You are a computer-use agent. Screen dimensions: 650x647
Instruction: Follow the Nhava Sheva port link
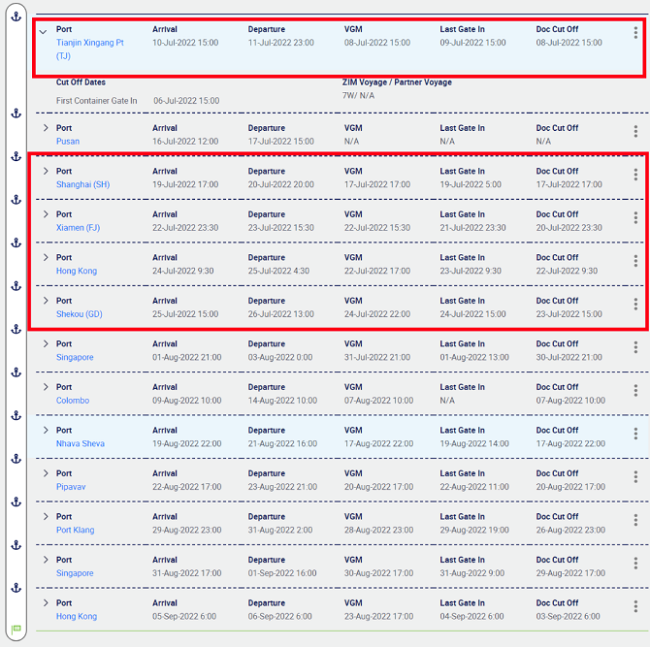80,443
